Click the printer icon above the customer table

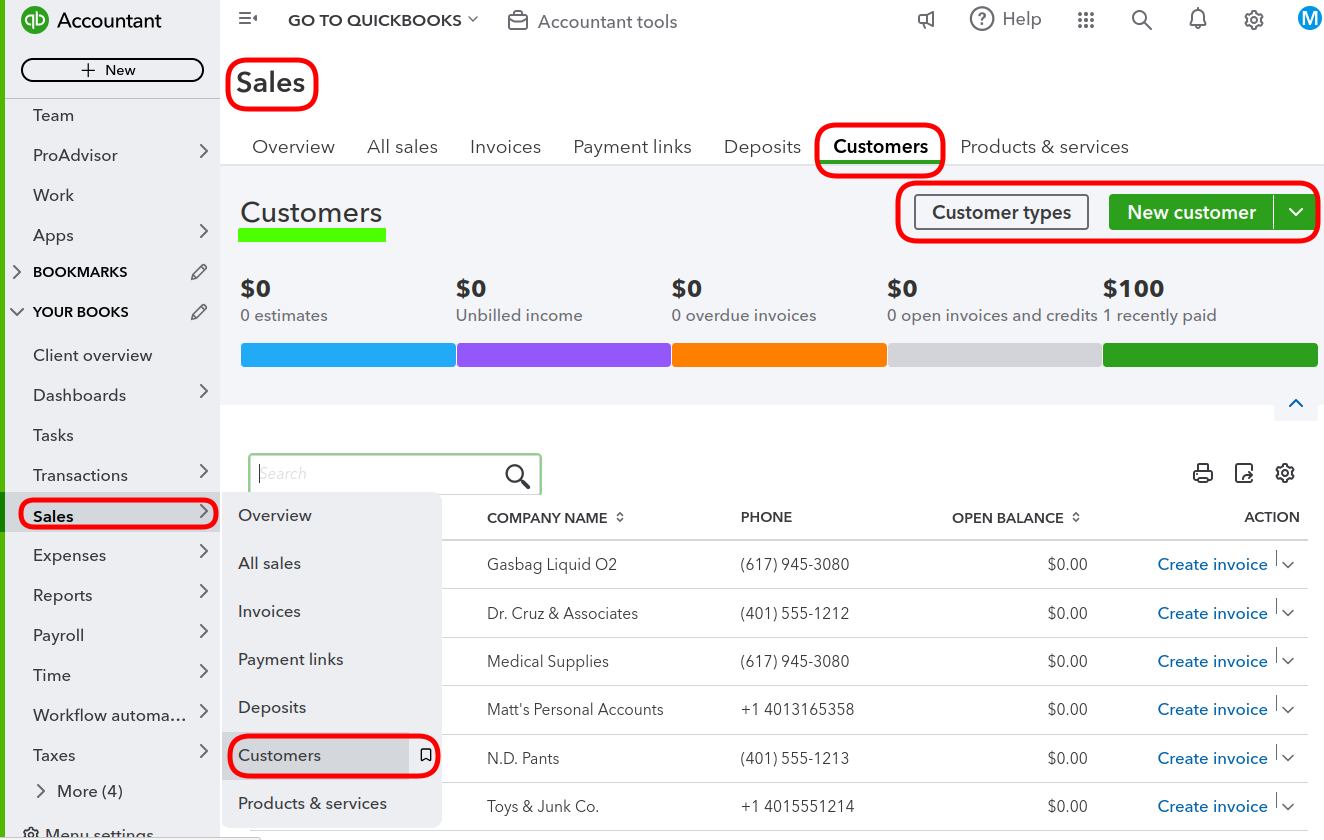[x=1203, y=473]
